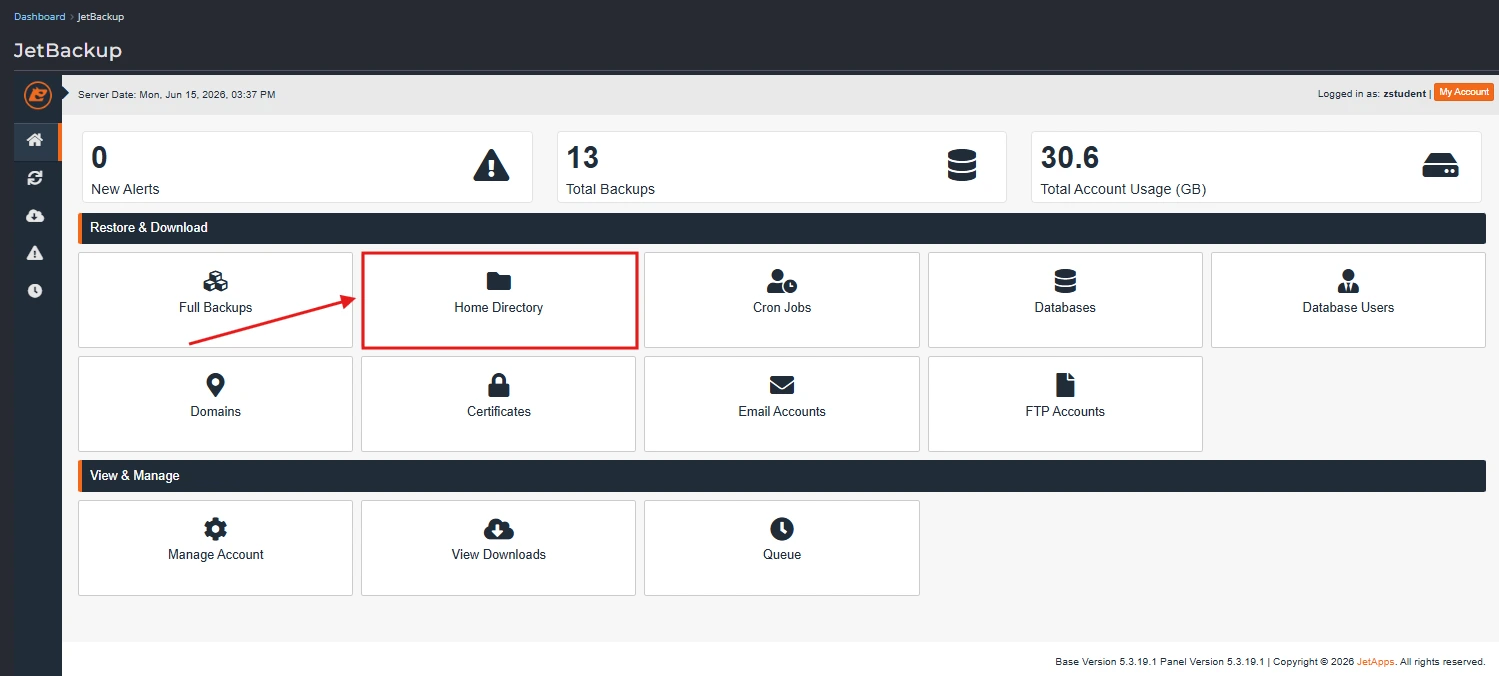Open the Manage Account tile label
1499x676 pixels.
coord(216,555)
